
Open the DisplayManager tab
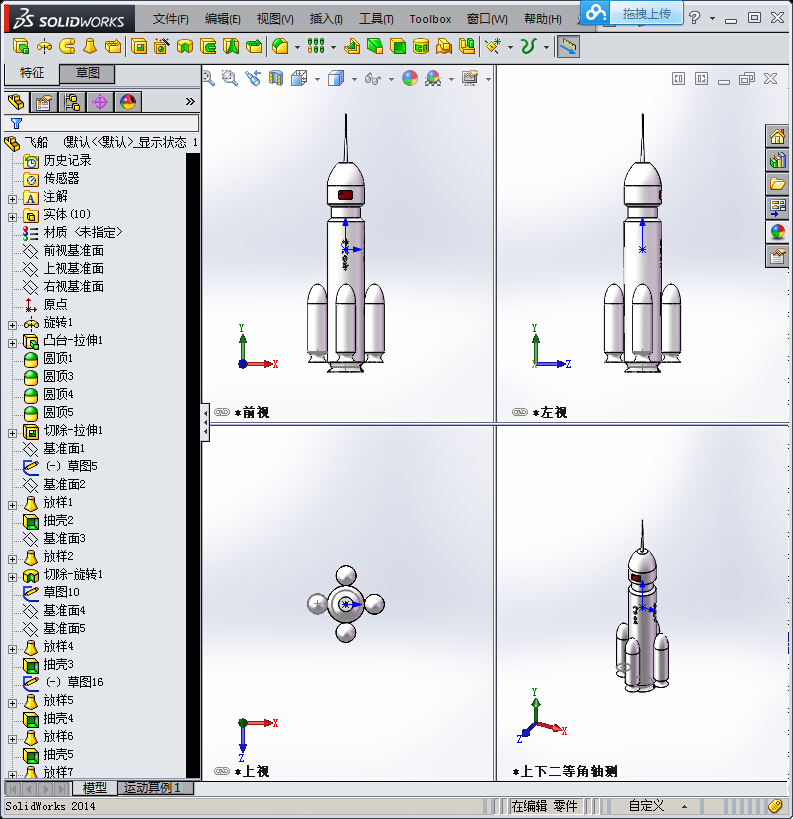point(128,101)
